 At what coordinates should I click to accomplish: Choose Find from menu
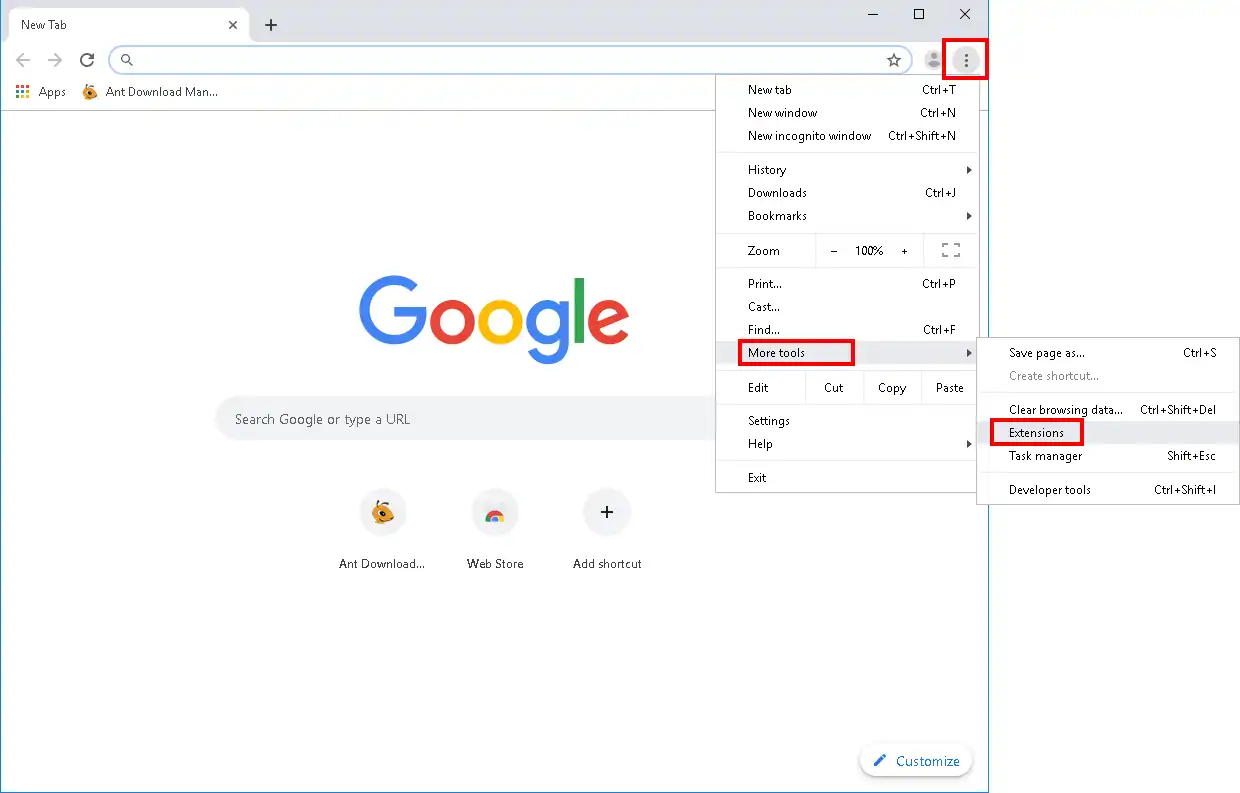pos(847,330)
